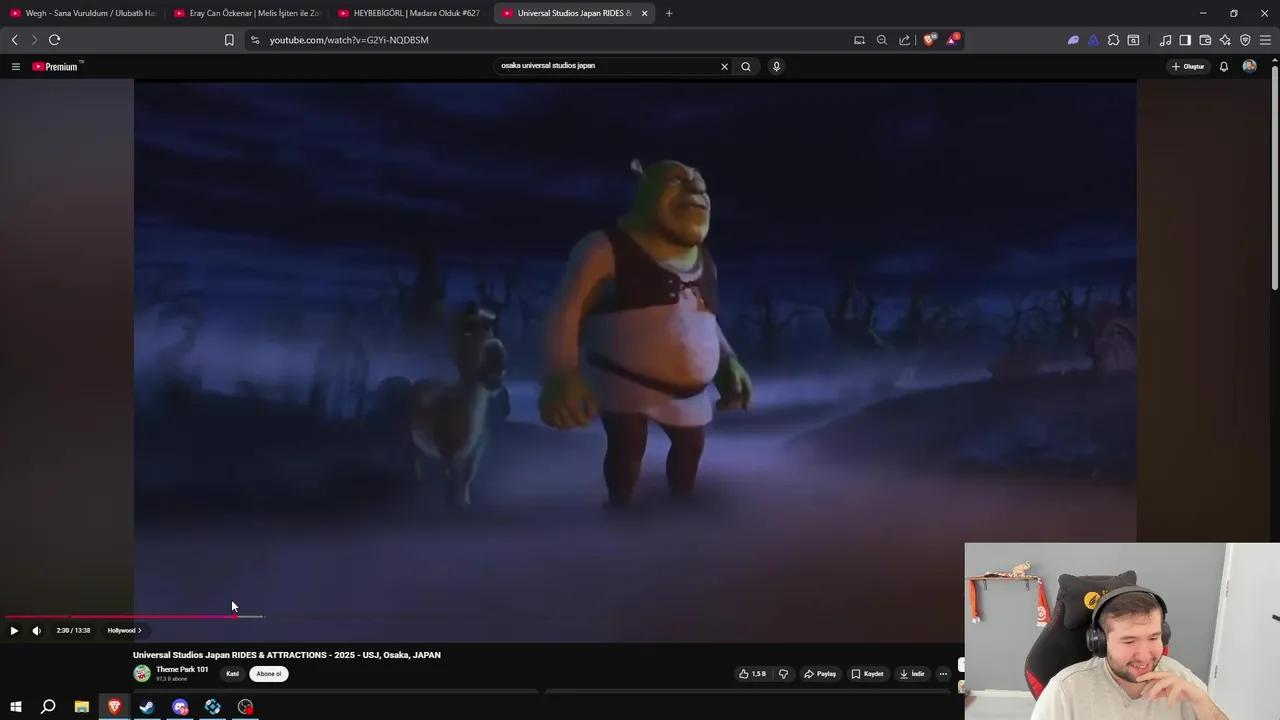Open the purple brain extension
The height and width of the screenshot is (720, 1280).
[x=1073, y=40]
